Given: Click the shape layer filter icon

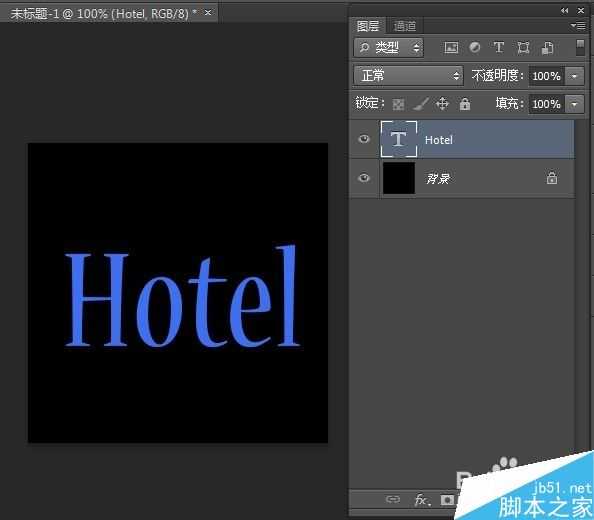Looking at the screenshot, I should click(523, 48).
